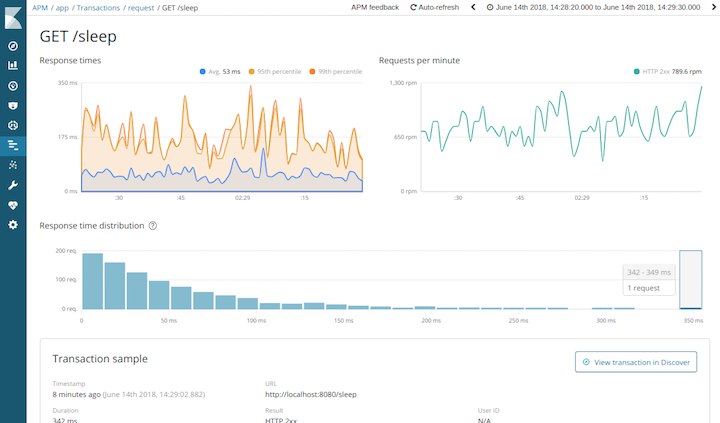The image size is (720, 423).
Task: Select the highlighted APM sidebar icon
Action: [13, 146]
